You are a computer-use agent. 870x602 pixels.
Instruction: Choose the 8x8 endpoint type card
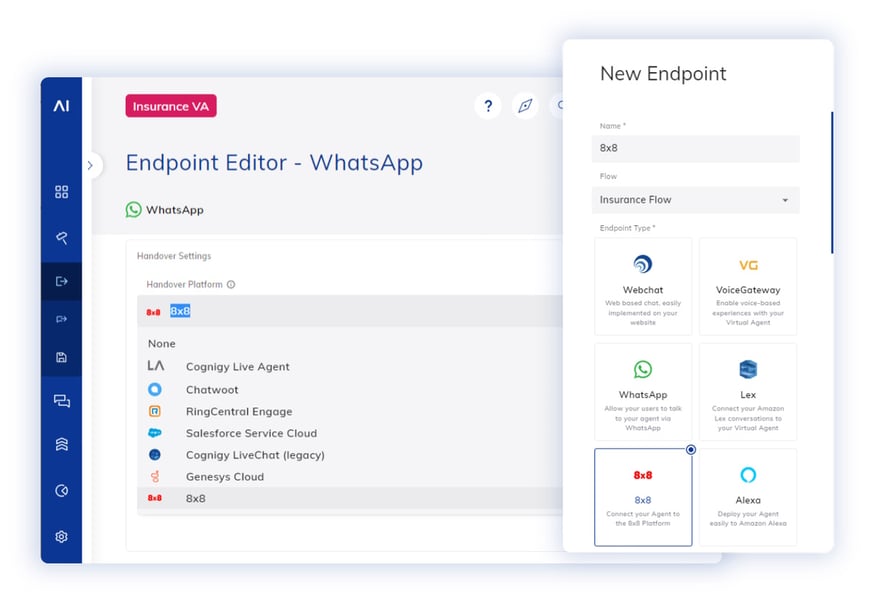coord(643,497)
